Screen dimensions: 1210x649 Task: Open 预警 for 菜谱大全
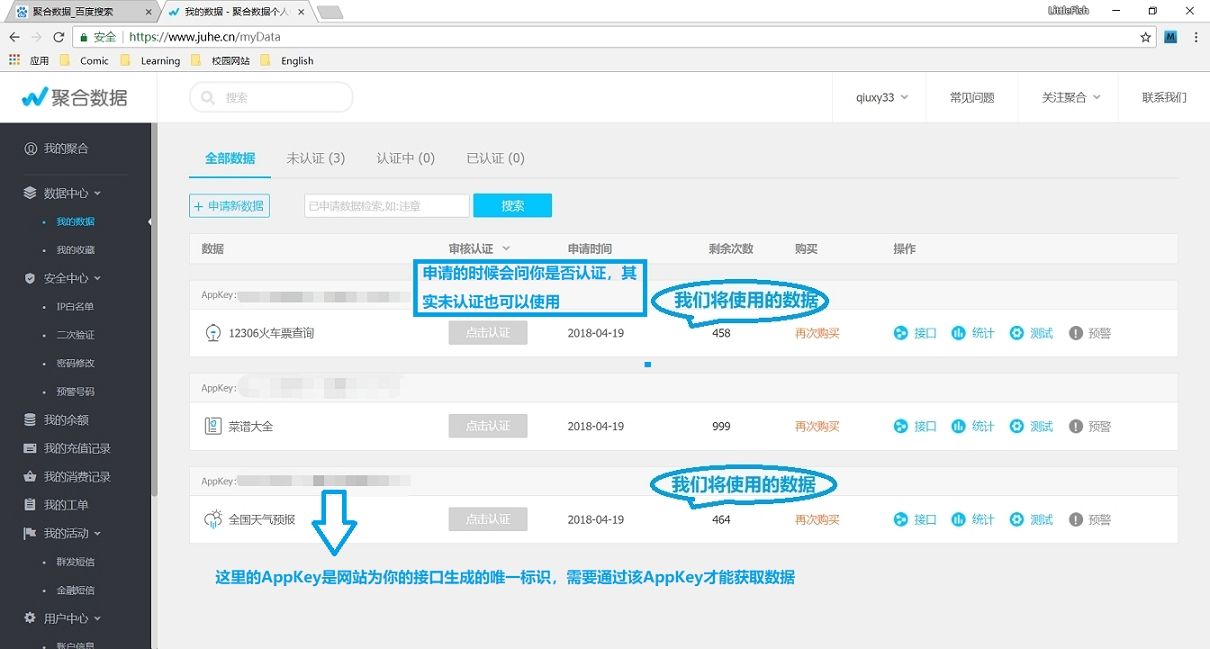[1090, 426]
